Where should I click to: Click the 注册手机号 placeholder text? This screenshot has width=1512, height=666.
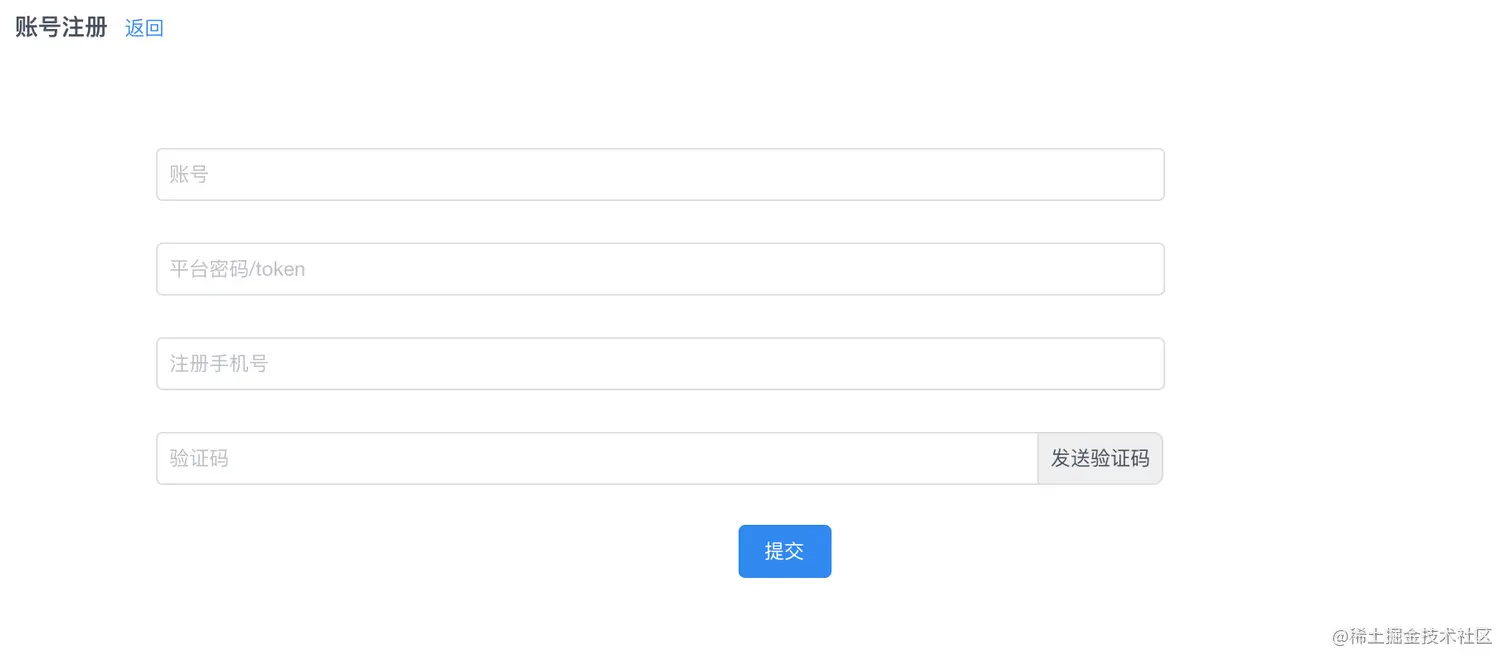[219, 363]
